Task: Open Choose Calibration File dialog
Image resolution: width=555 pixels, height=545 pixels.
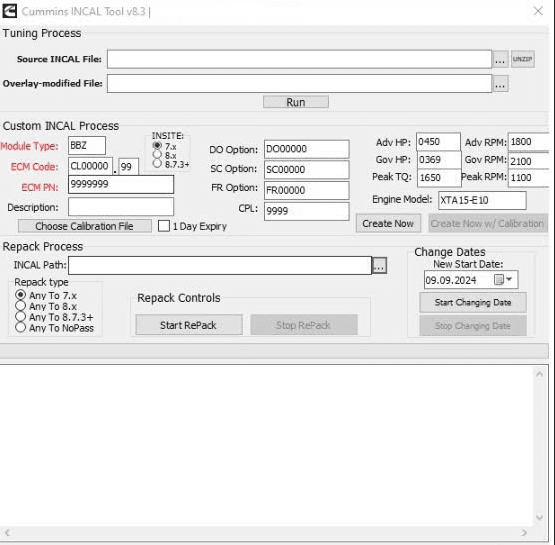Action: click(x=85, y=226)
